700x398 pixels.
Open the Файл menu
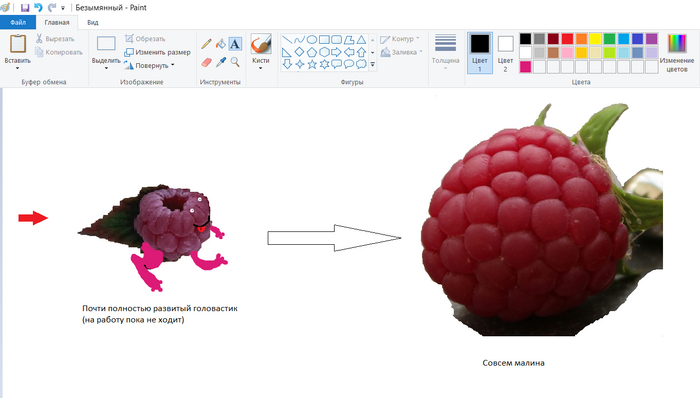(x=18, y=22)
